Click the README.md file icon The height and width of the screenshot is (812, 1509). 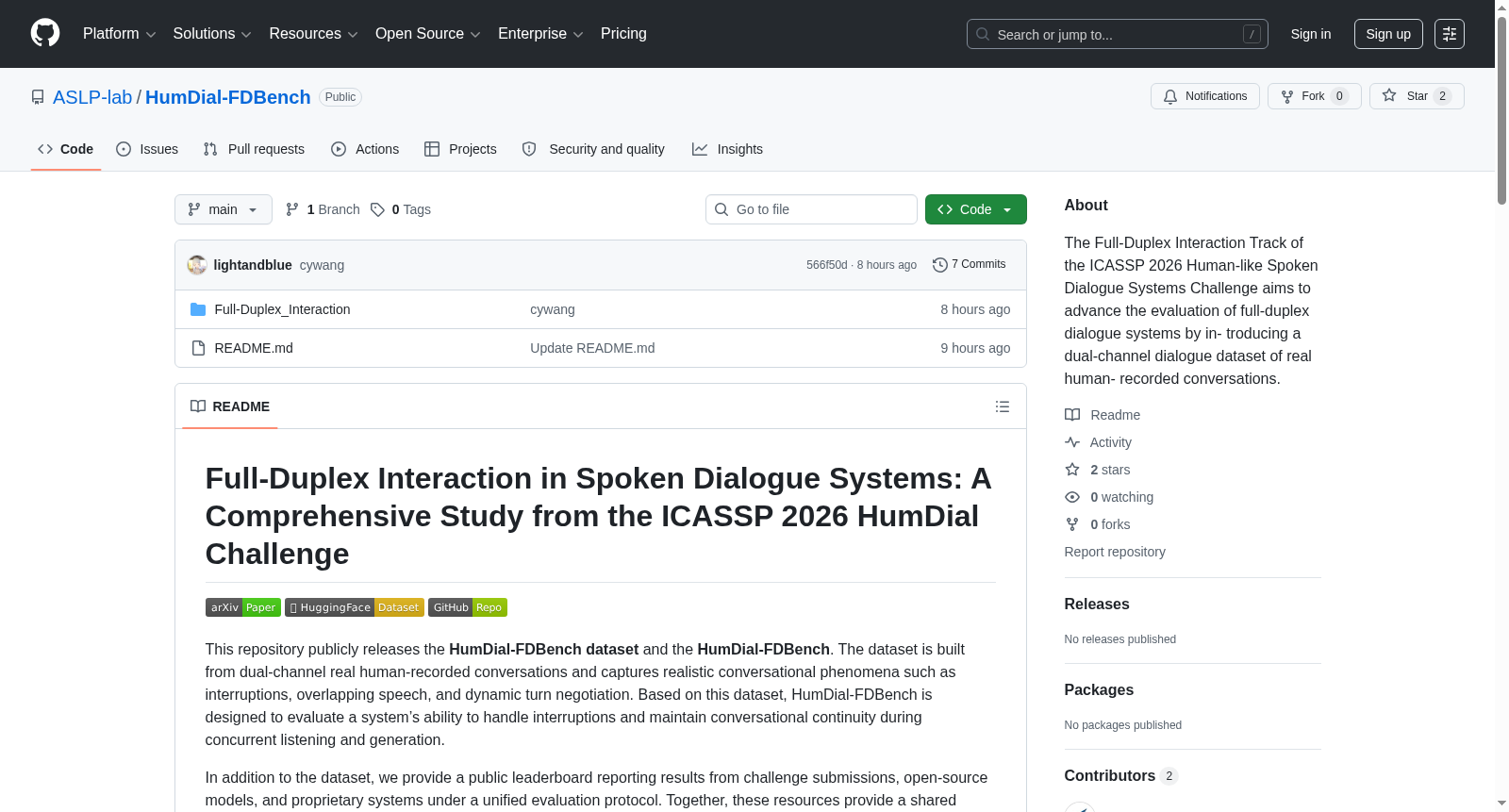[x=198, y=348]
